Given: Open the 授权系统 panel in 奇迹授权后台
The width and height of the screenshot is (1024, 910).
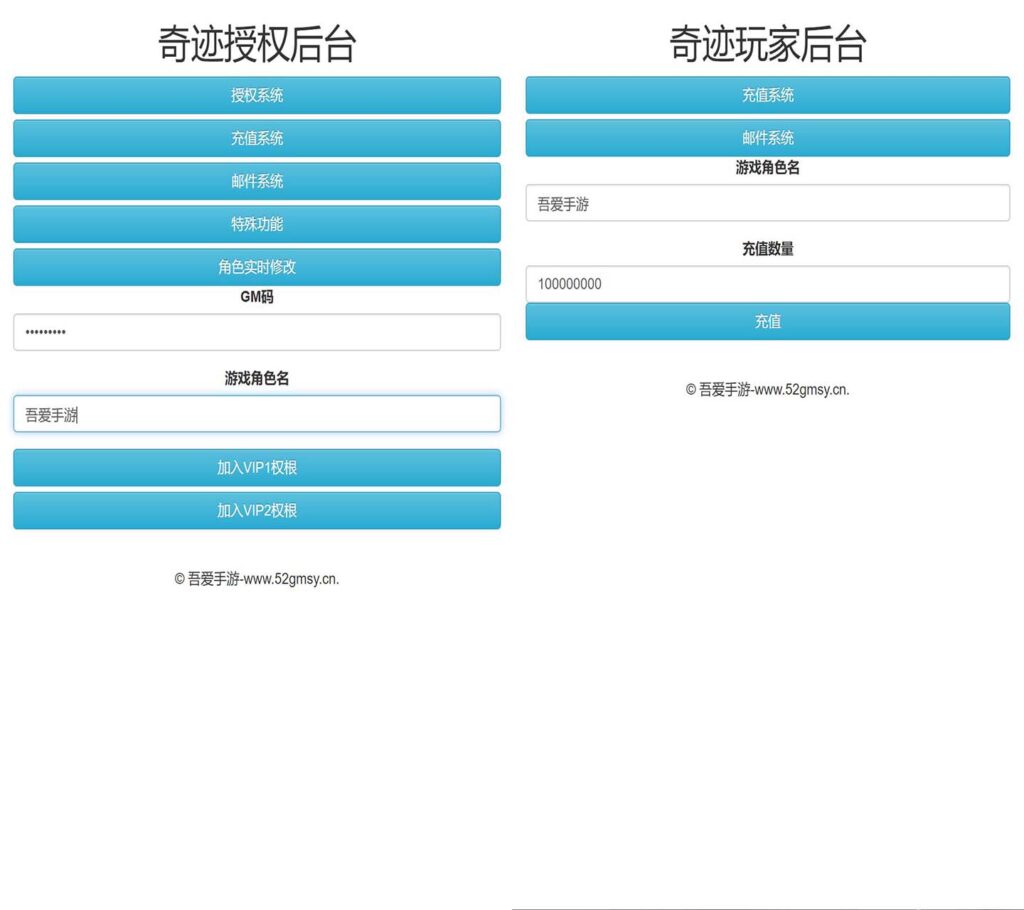Looking at the screenshot, I should (255, 95).
